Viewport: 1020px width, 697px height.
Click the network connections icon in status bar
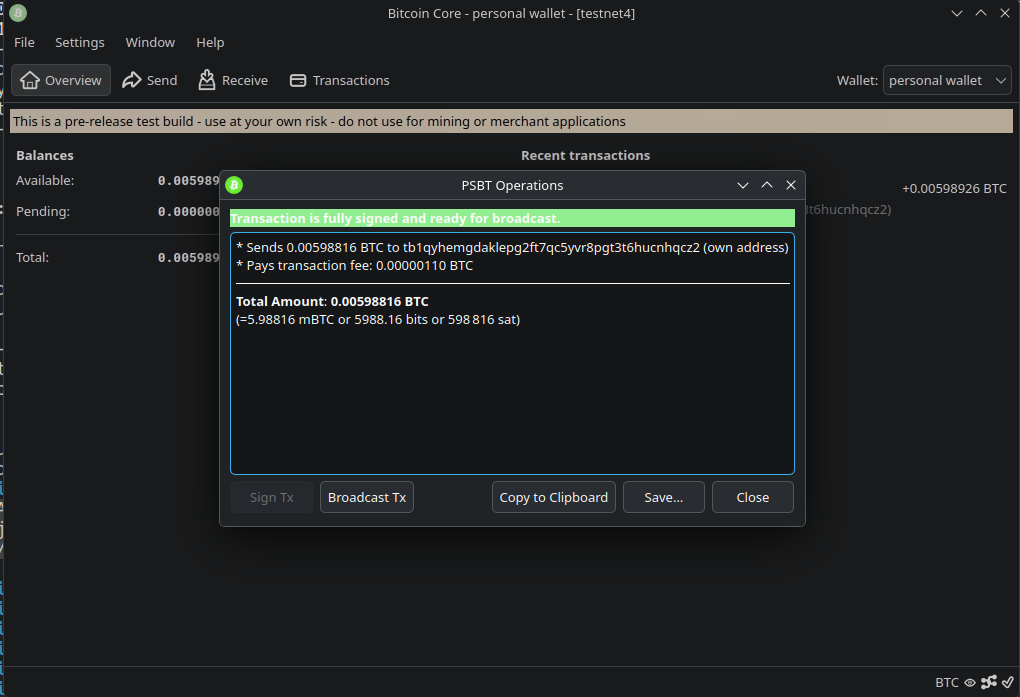tap(989, 682)
